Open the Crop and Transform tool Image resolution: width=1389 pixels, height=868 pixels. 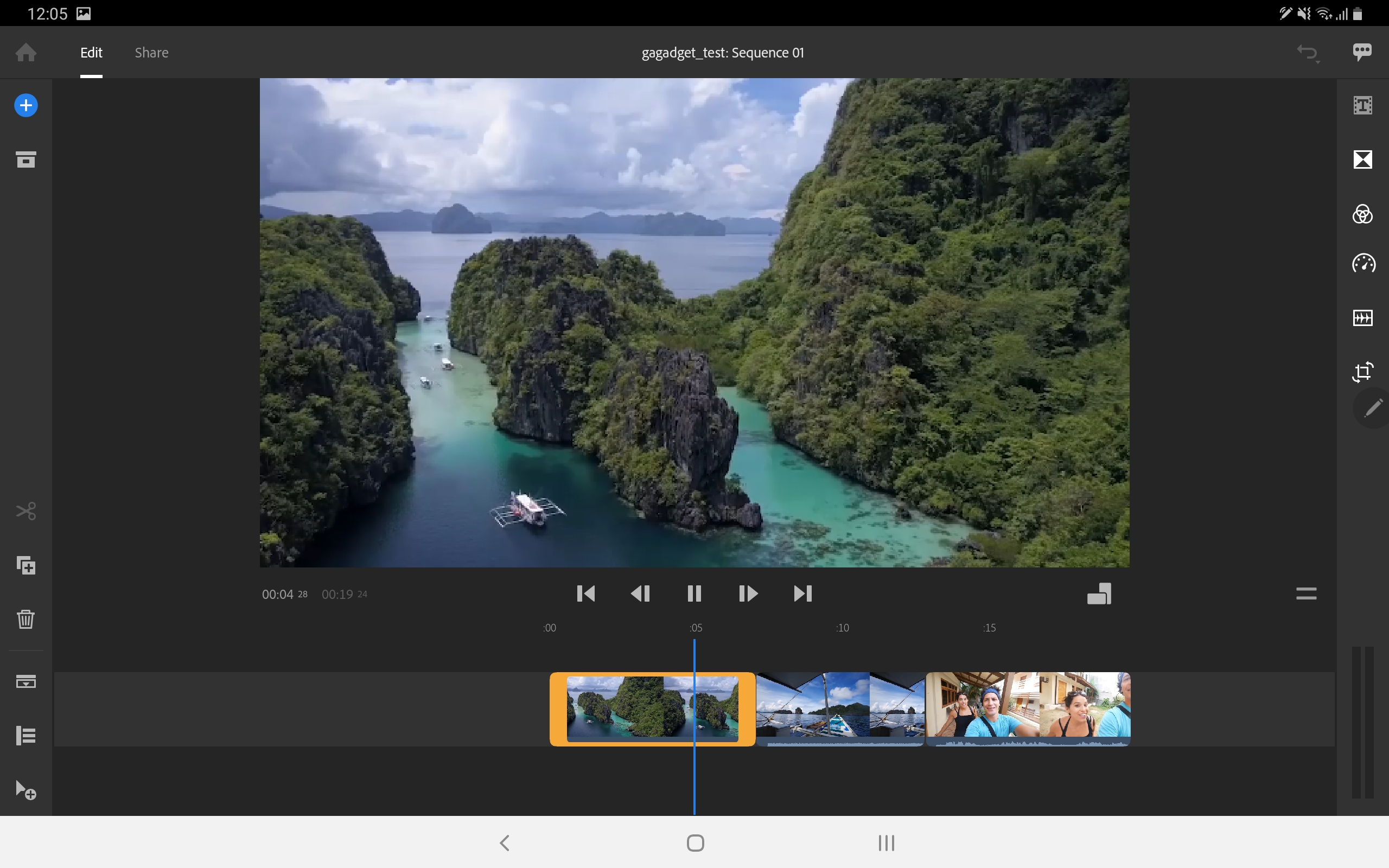(1362, 372)
